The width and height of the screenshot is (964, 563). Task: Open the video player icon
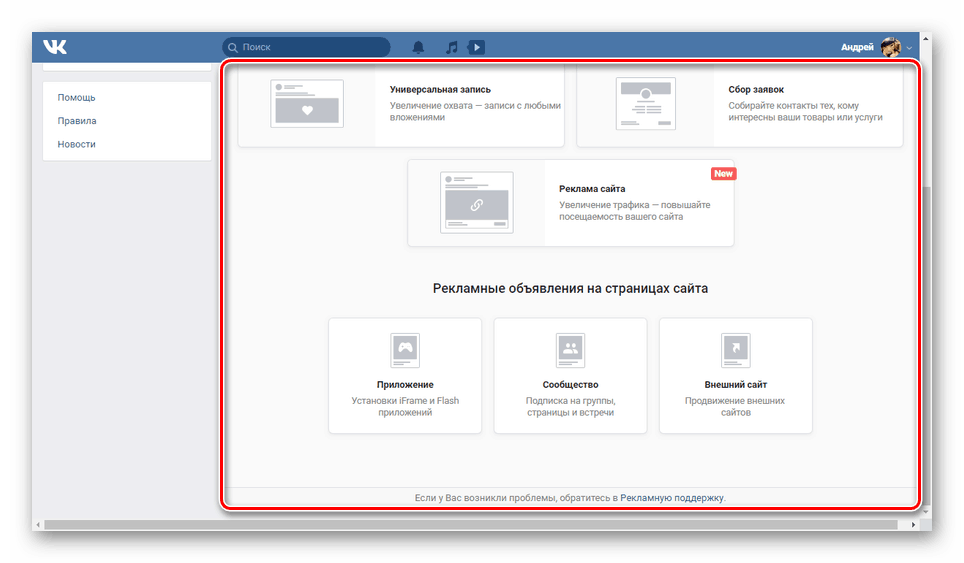[x=476, y=47]
